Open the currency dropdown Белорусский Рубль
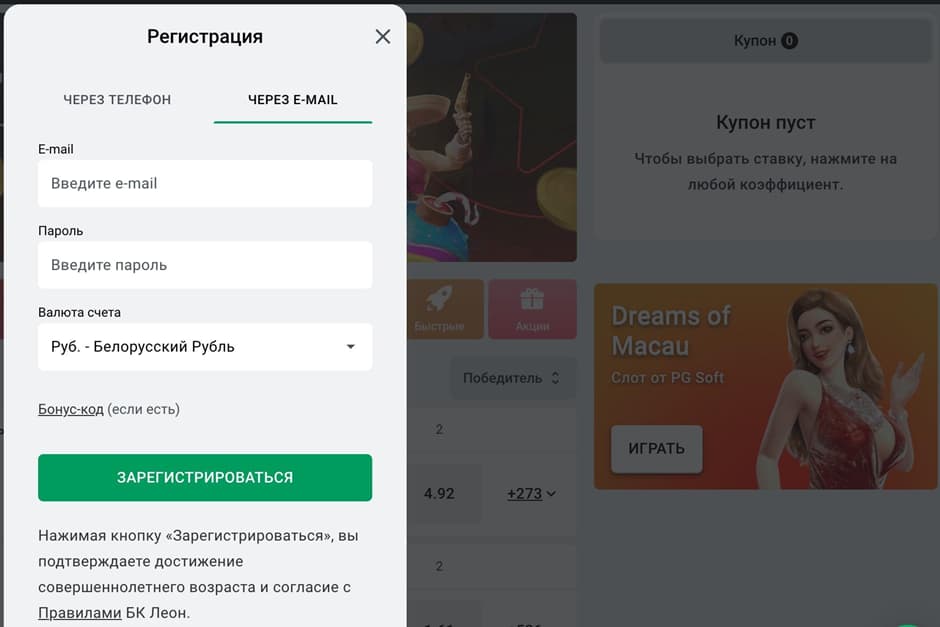940x627 pixels. point(204,346)
